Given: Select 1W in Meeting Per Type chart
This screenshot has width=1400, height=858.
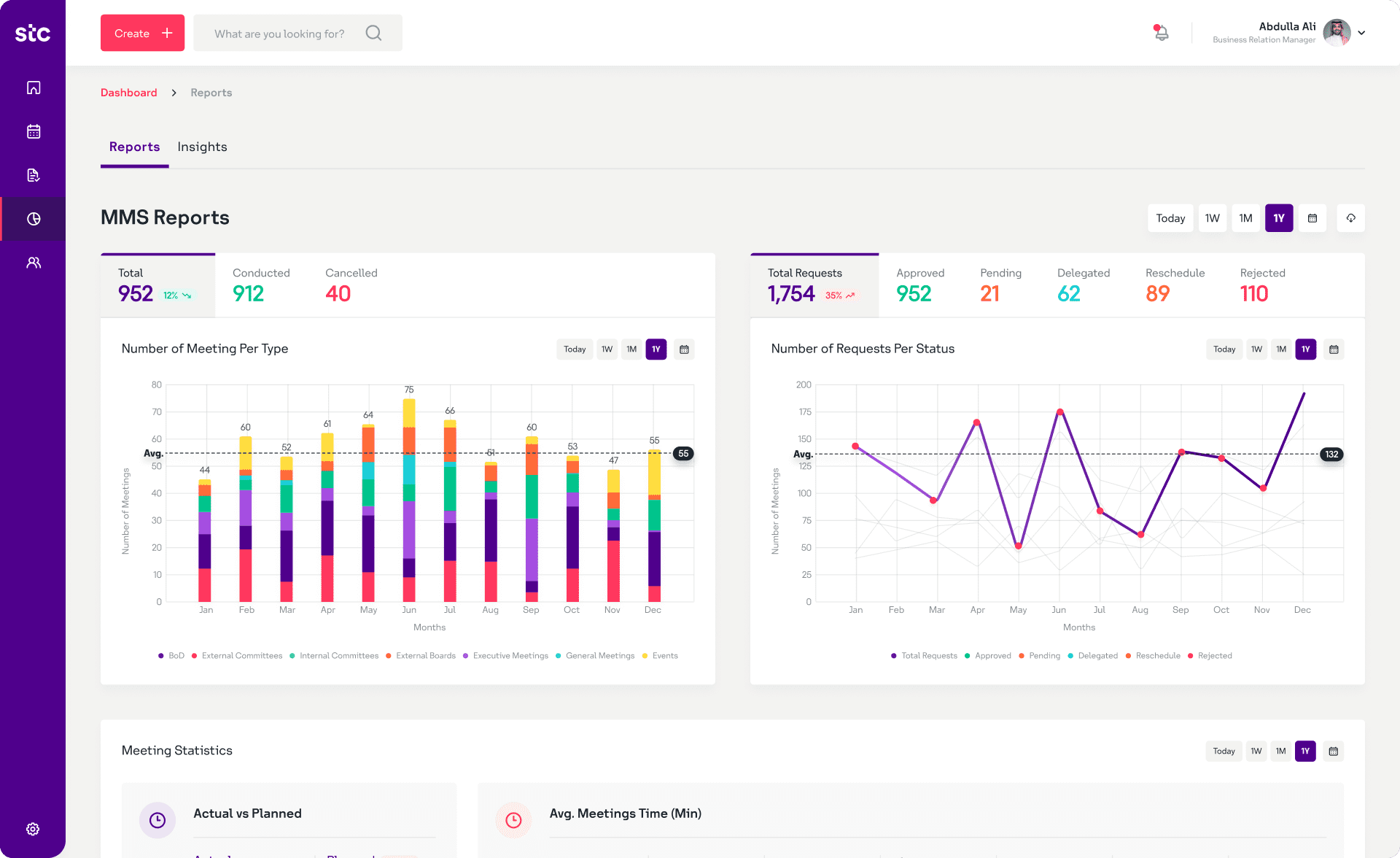Looking at the screenshot, I should point(607,349).
